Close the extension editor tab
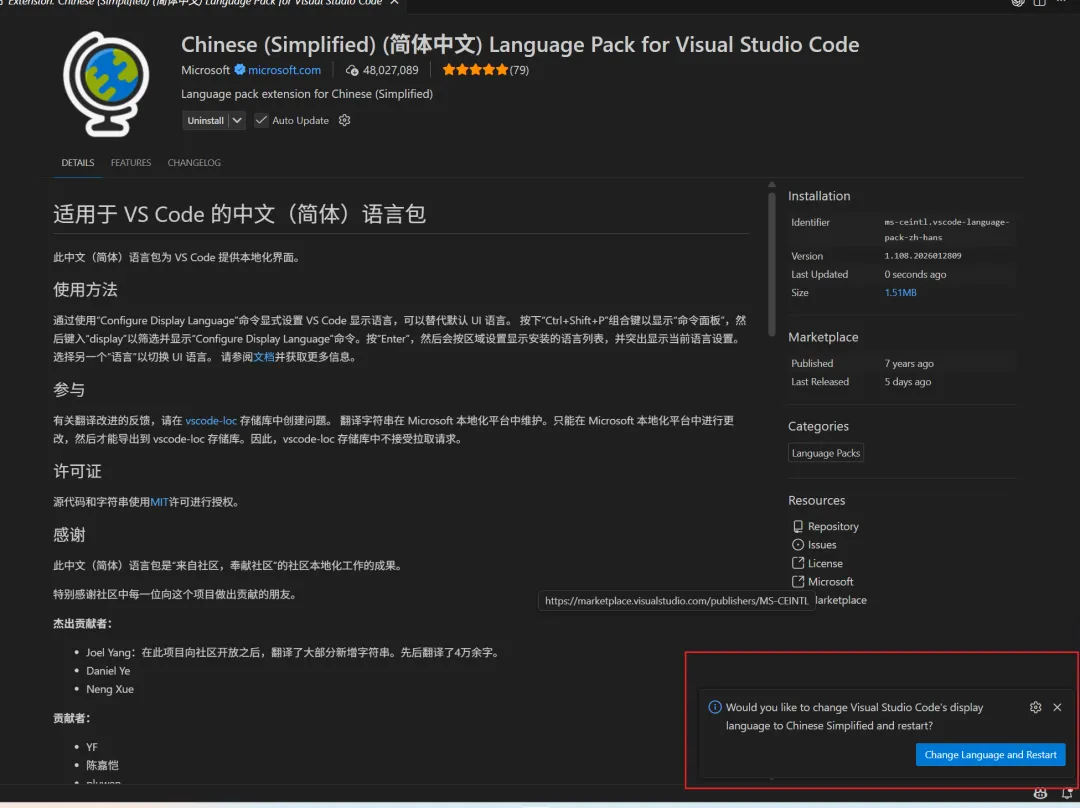This screenshot has width=1080, height=808. point(395,3)
